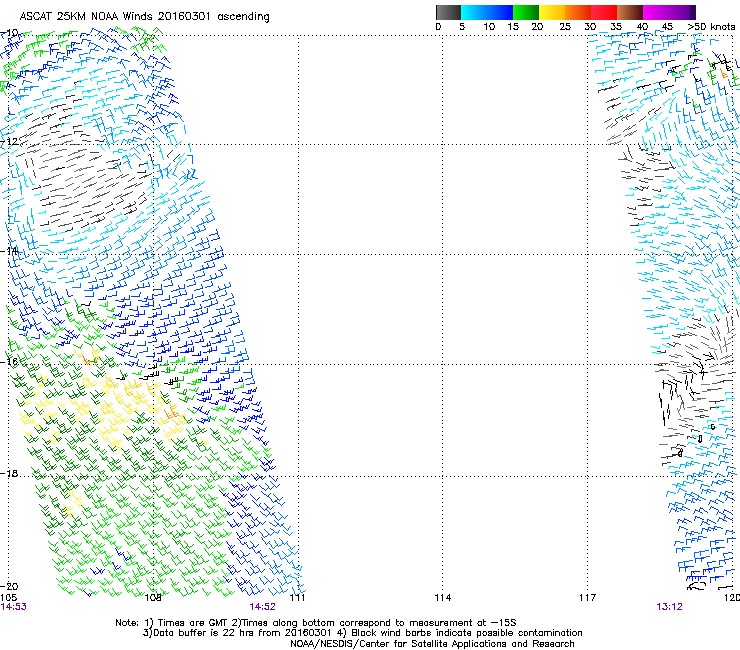740x650 pixels.
Task: Click the 114 longitude axis label
Action: [442, 598]
